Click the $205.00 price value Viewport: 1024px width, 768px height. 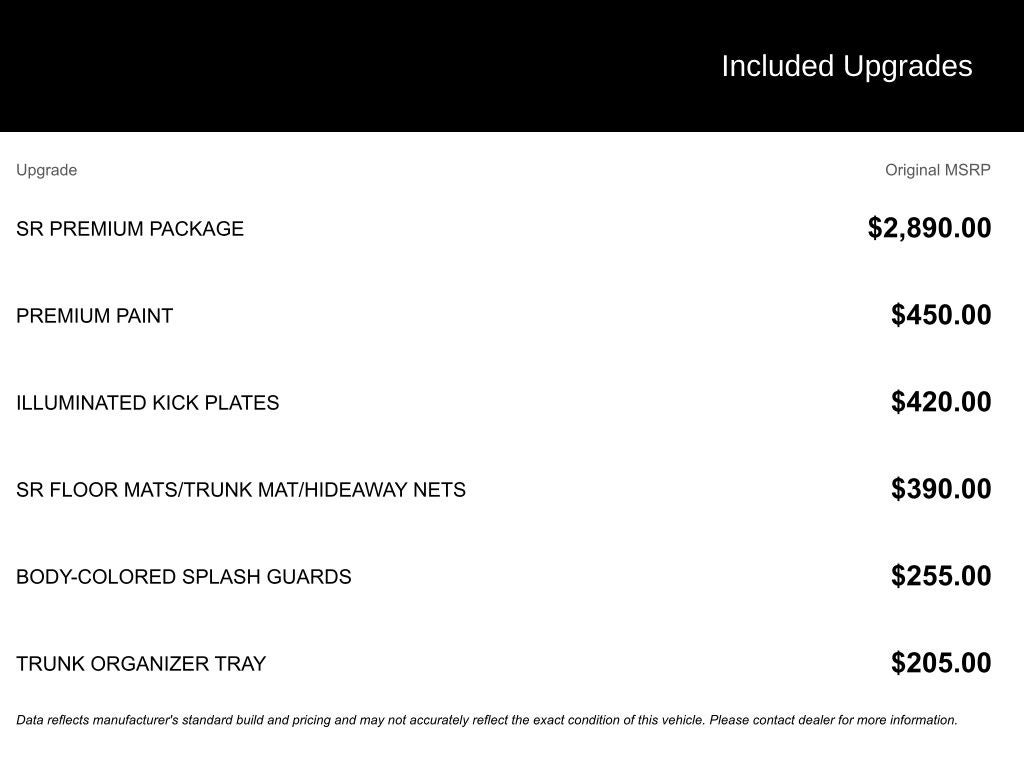point(941,662)
